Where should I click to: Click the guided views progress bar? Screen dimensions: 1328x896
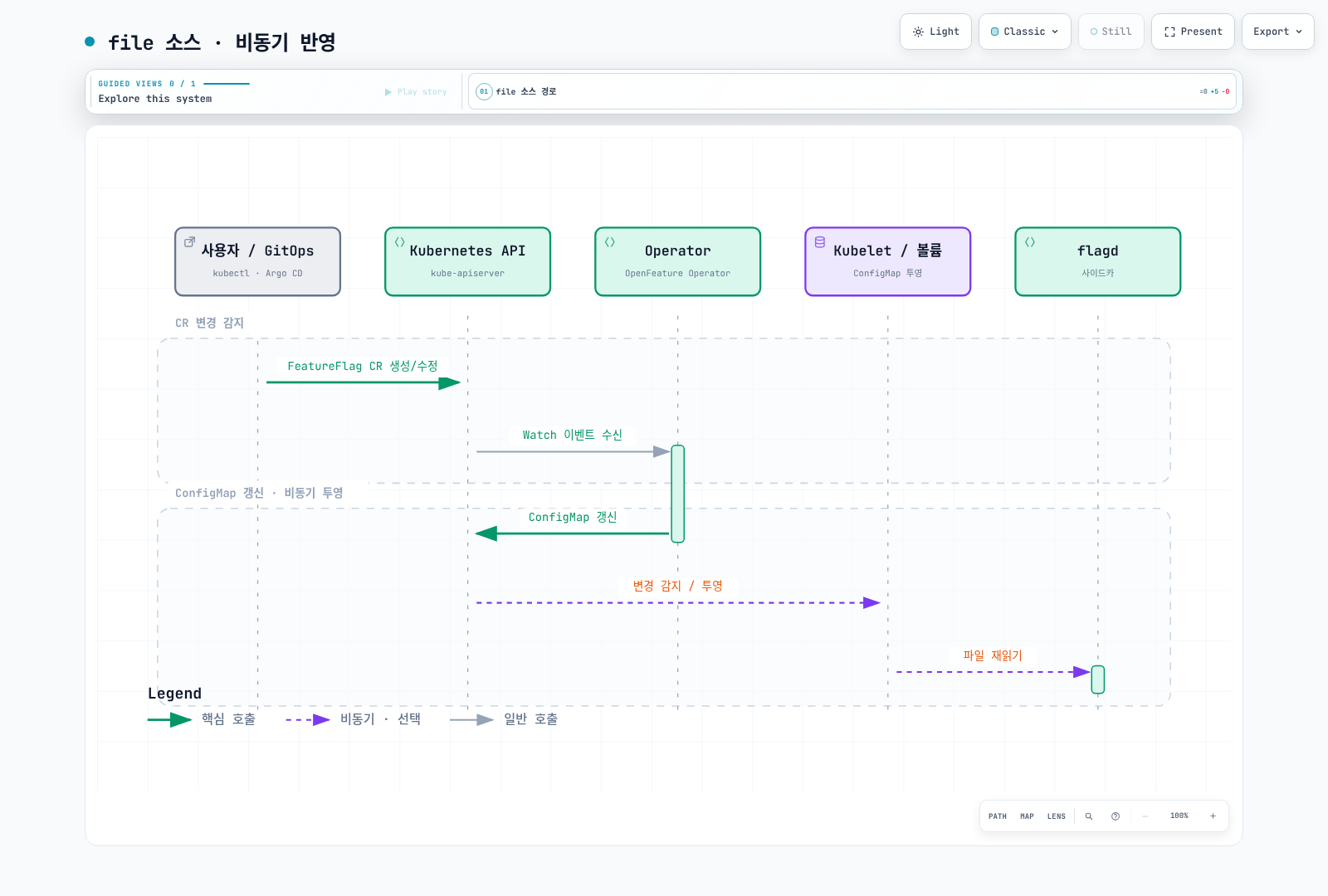227,84
